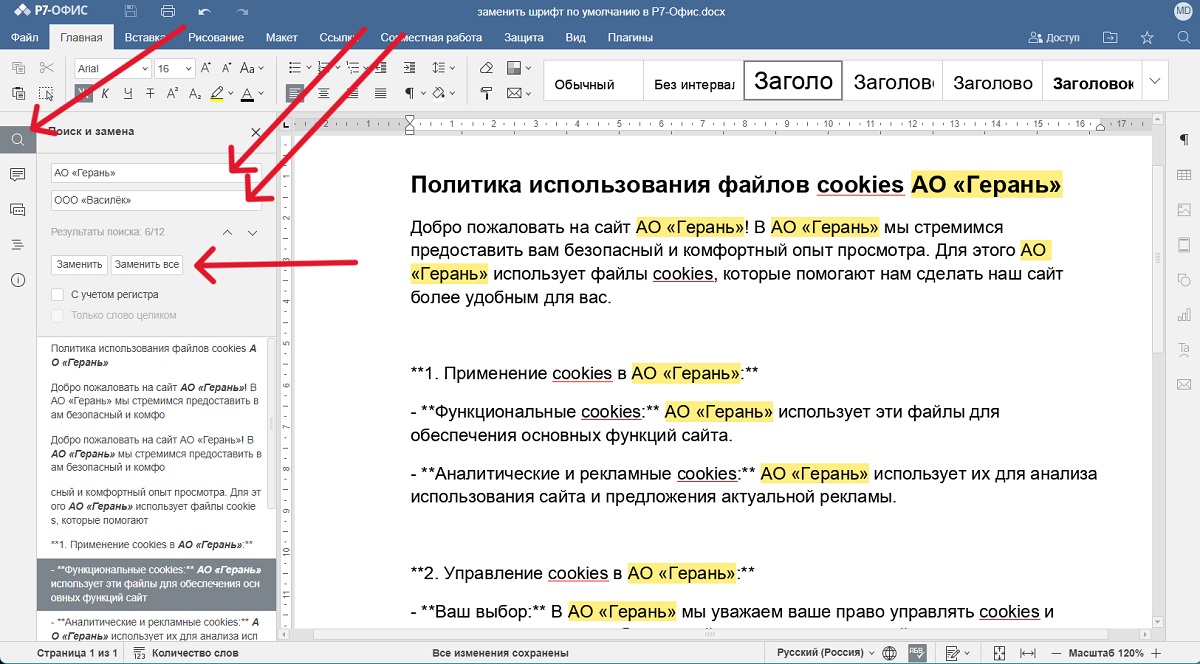Switch to the Вставка ribbon tab
Screen dimensions: 1200x664
(x=144, y=36)
